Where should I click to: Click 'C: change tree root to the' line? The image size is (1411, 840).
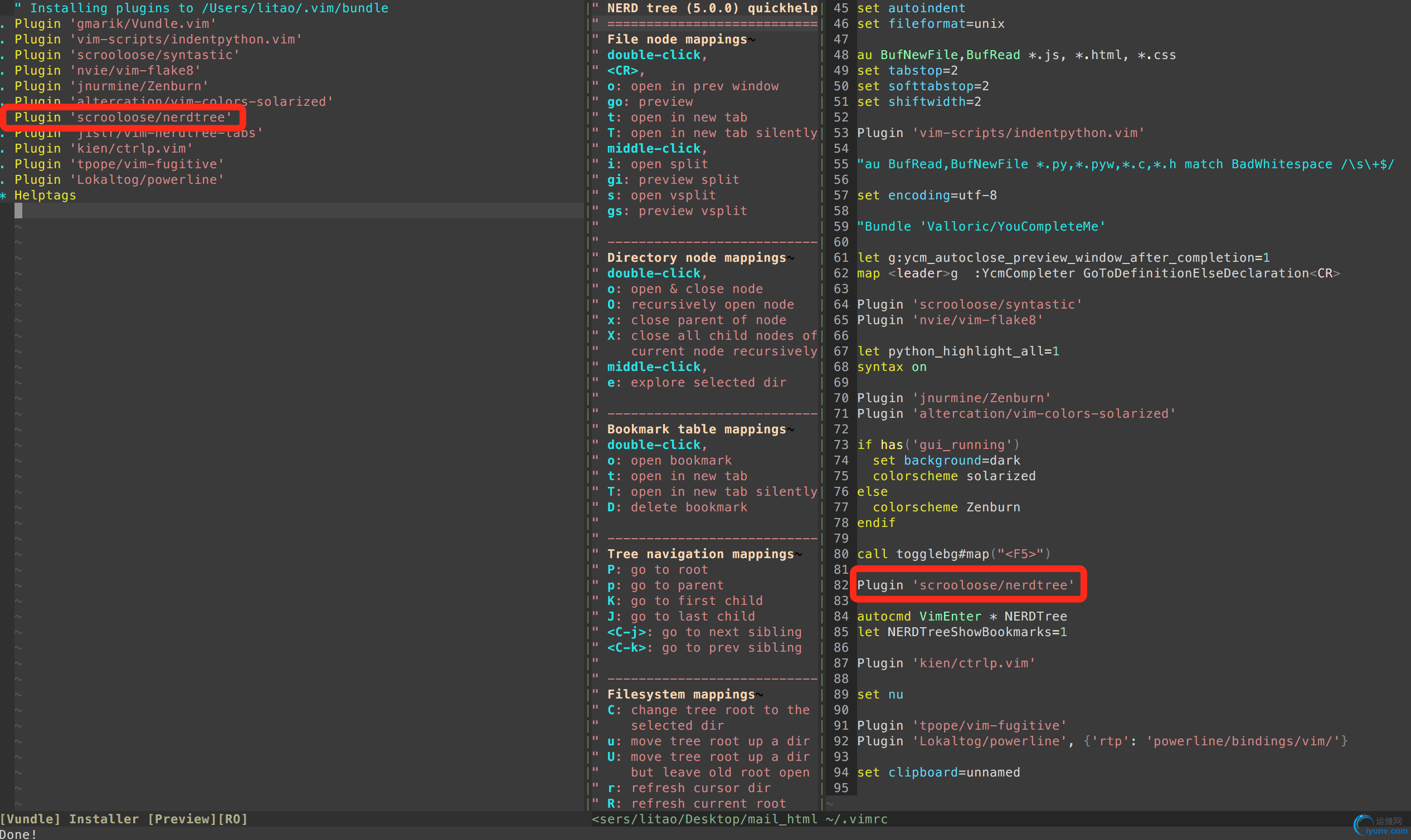(709, 710)
